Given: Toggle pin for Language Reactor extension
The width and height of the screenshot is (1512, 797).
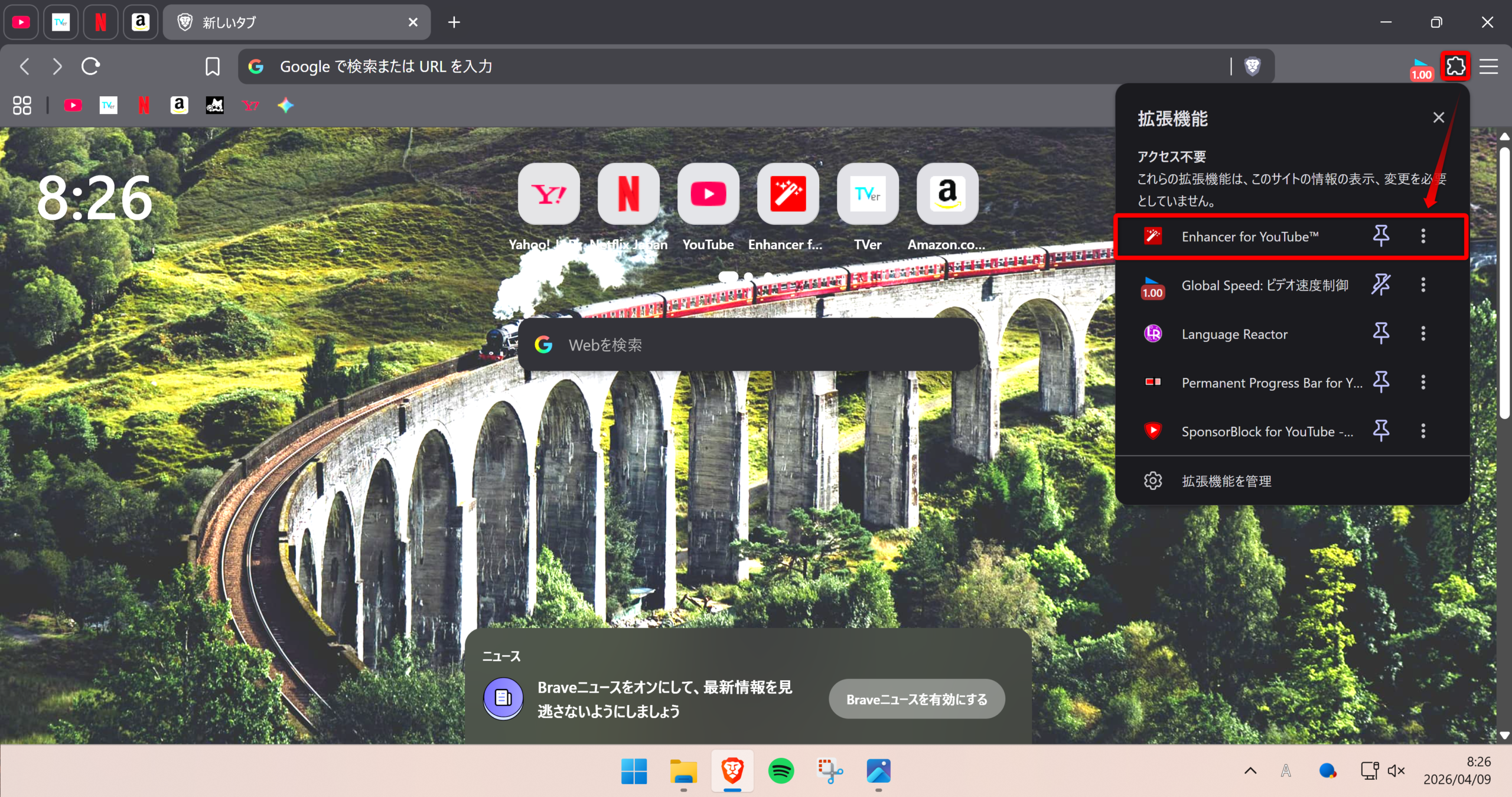Looking at the screenshot, I should 1381,334.
